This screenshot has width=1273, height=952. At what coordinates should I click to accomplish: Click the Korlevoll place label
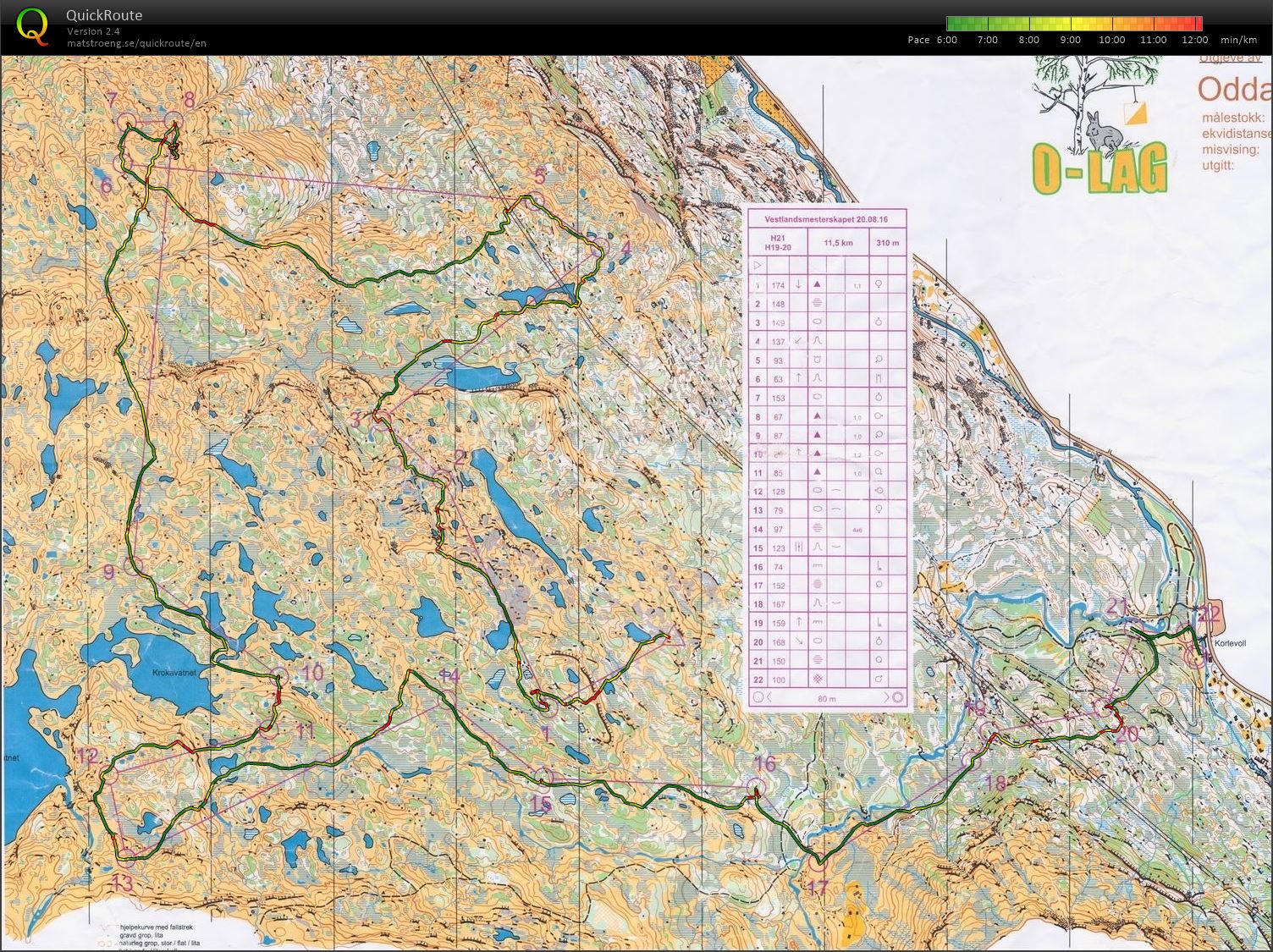click(1230, 643)
